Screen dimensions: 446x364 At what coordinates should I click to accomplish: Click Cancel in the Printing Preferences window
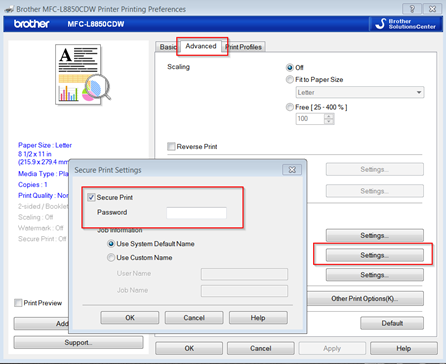(x=261, y=348)
